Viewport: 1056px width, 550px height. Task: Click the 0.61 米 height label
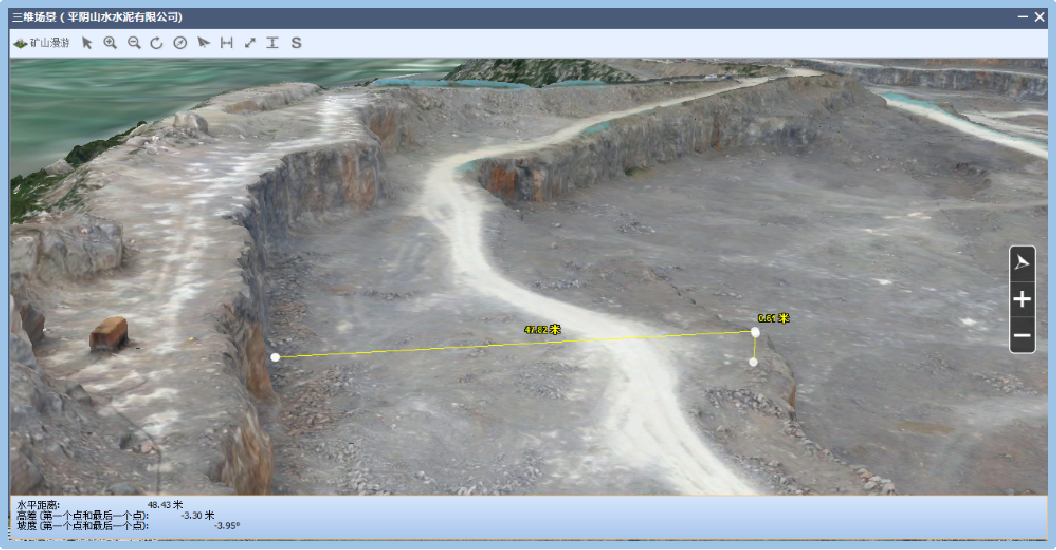click(773, 318)
